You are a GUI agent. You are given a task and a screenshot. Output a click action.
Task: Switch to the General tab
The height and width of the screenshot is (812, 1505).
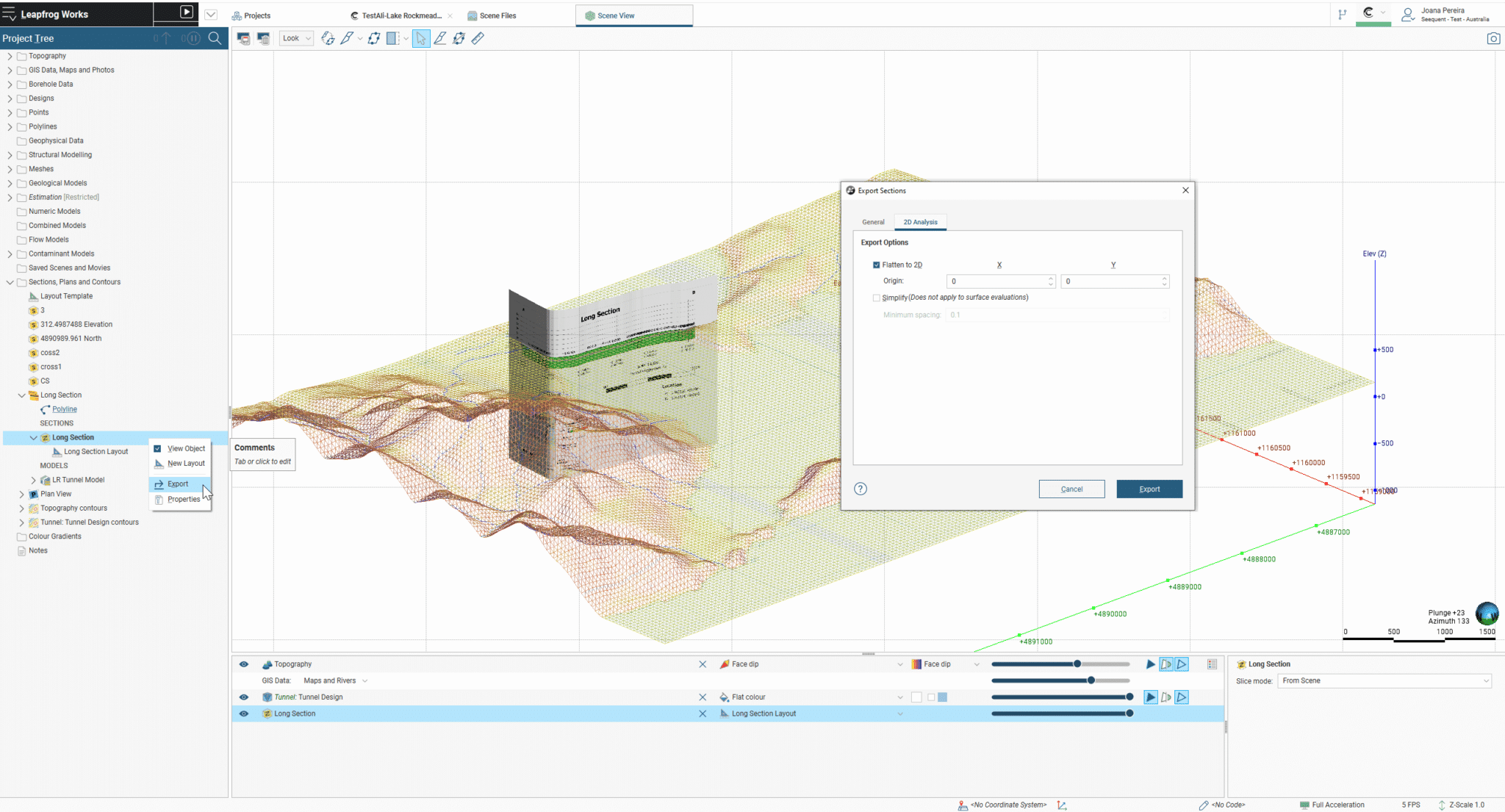pos(873,222)
